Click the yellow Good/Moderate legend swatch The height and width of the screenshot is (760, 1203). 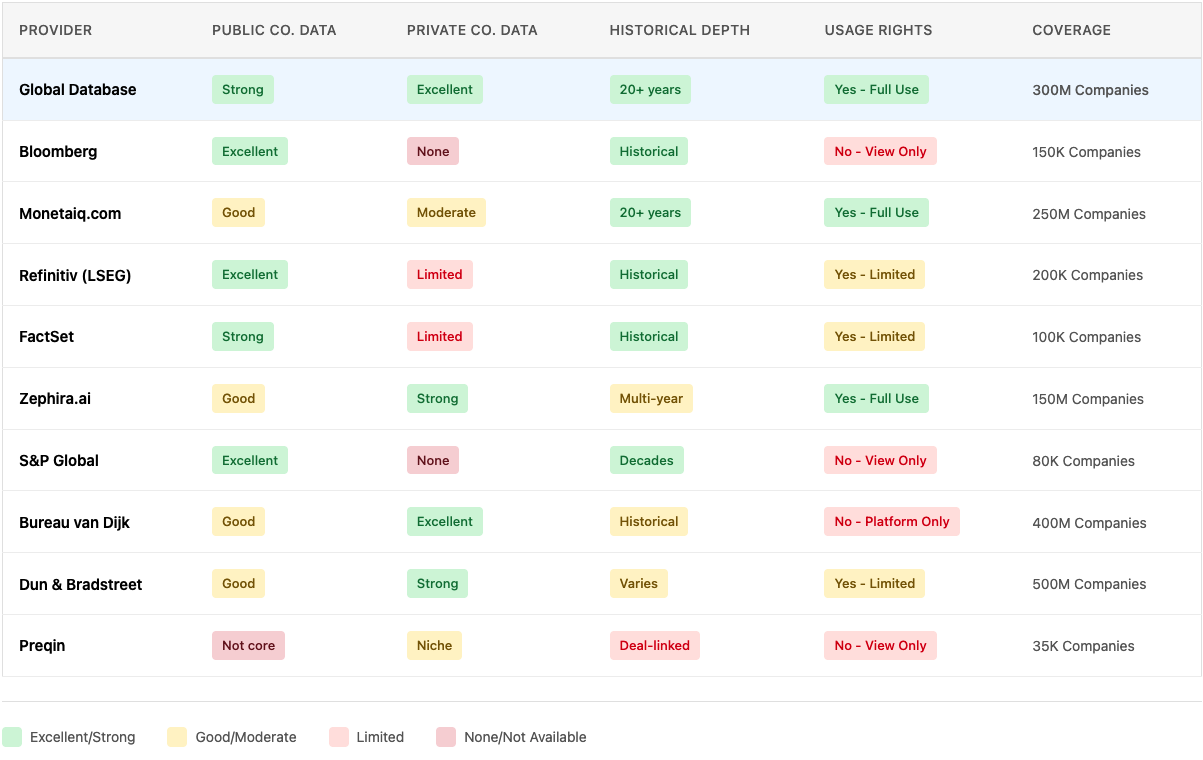177,737
